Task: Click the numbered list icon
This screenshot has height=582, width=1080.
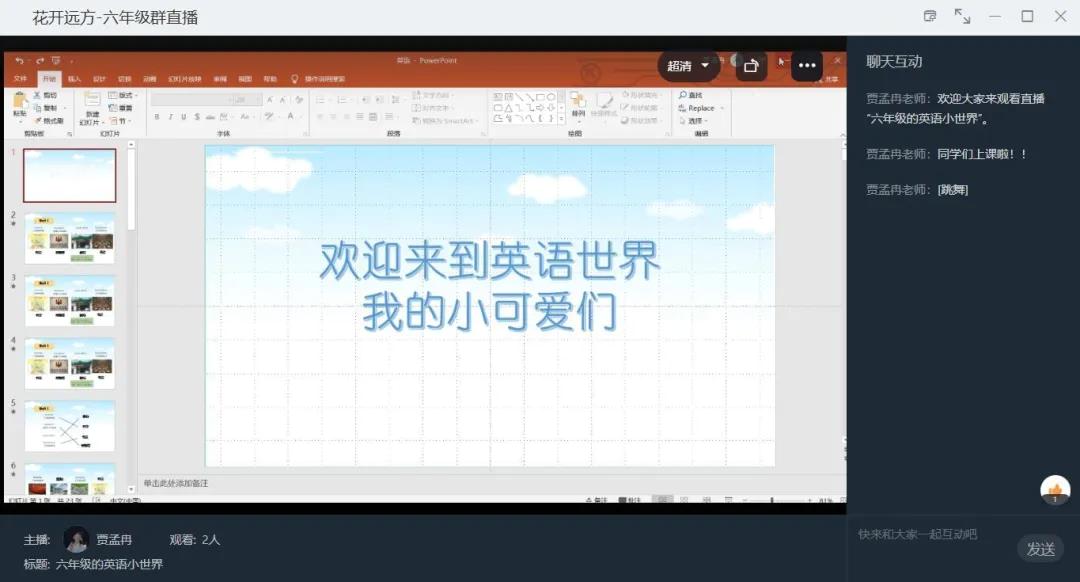Action: point(342,100)
